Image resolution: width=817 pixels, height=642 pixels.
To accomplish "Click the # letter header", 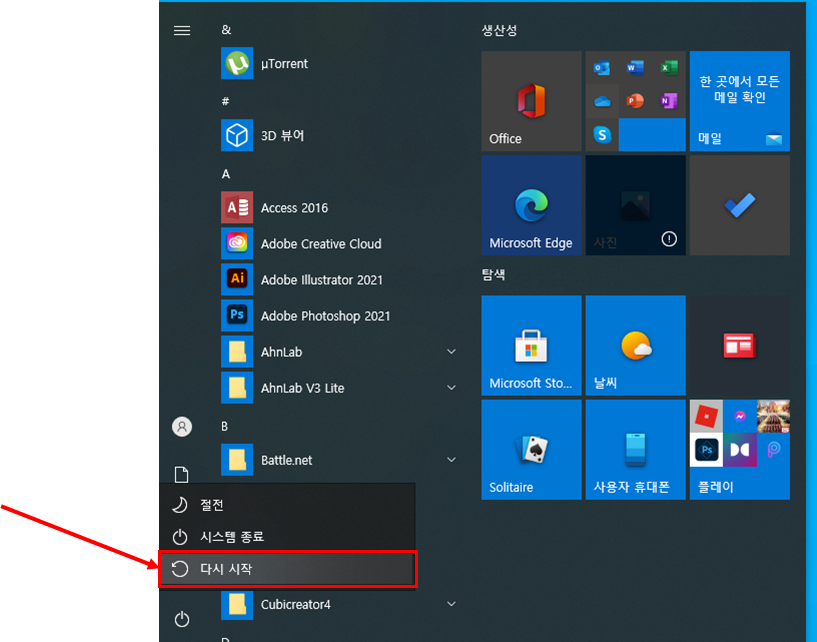I will 226,101.
